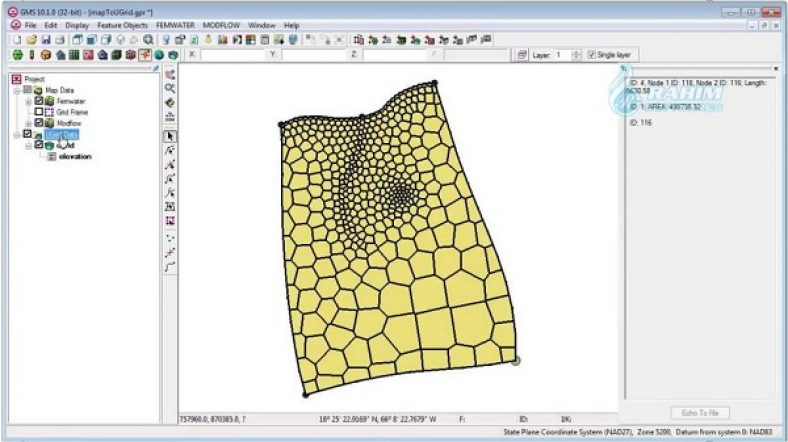This screenshot has width=788, height=442.
Task: Select the Create Points tool
Action: click(170, 238)
